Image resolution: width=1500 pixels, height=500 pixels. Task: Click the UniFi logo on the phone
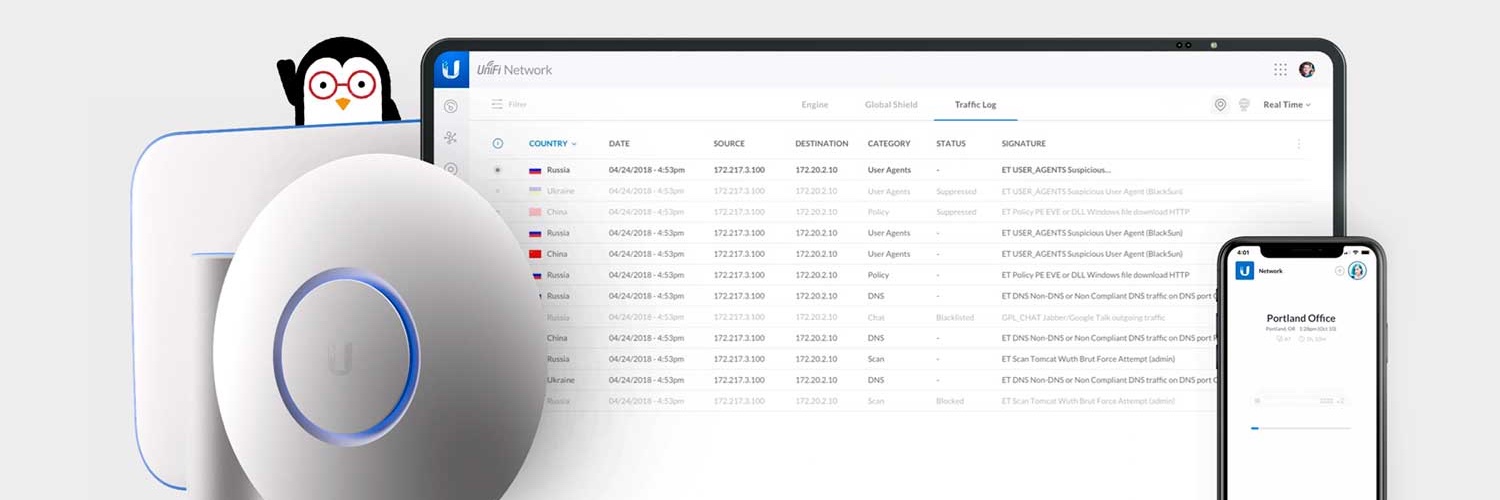click(1244, 270)
